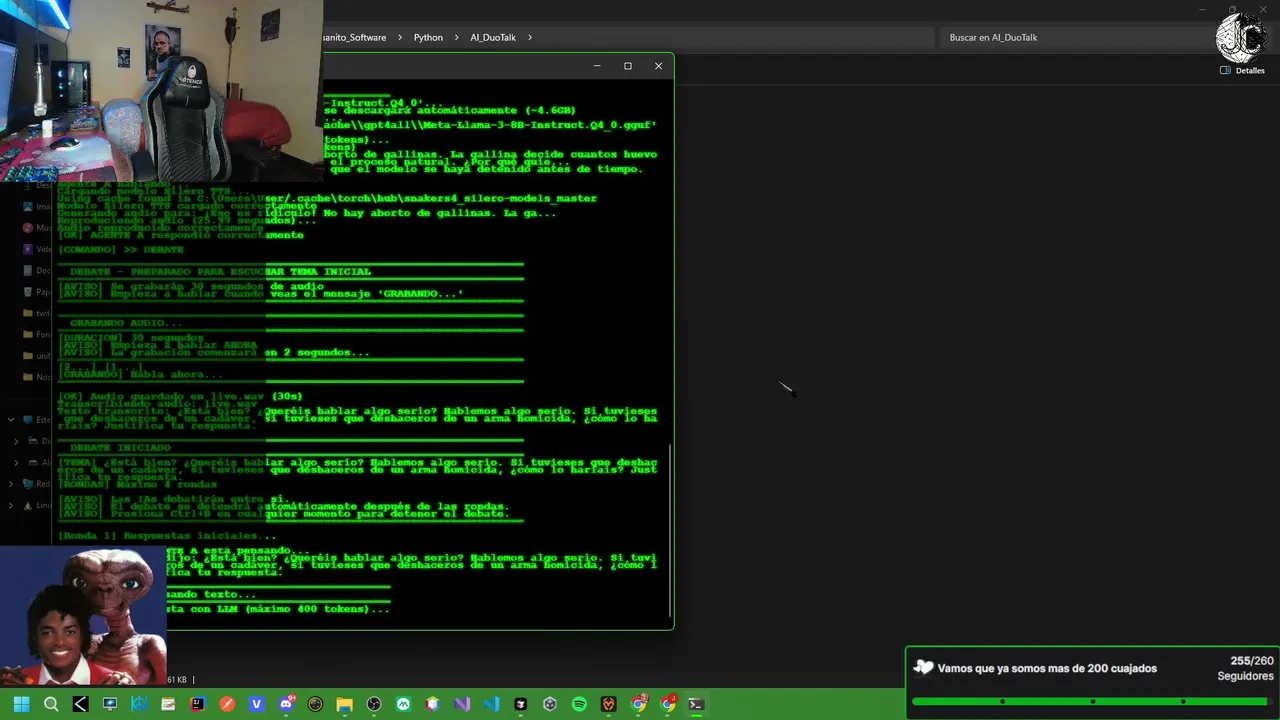1280x720 pixels.
Task: Open Unity Hub taskbar icon
Action: [550, 704]
